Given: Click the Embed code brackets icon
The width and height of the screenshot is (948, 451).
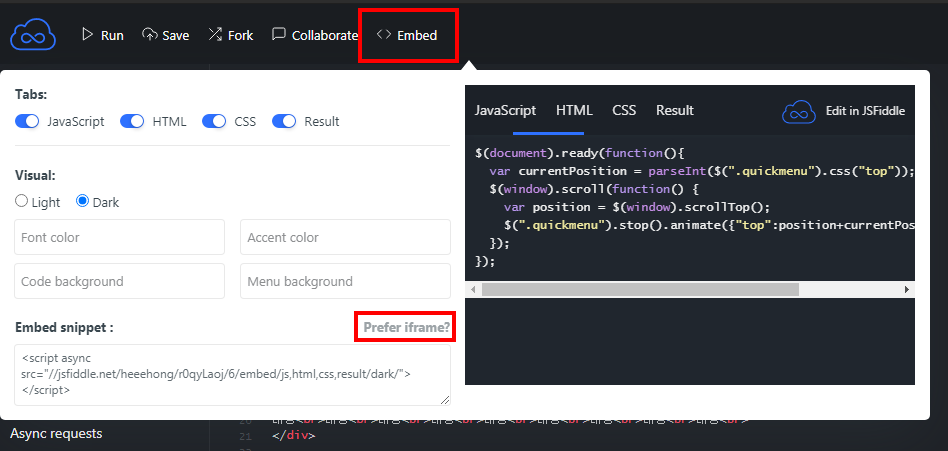Looking at the screenshot, I should pyautogui.click(x=383, y=34).
